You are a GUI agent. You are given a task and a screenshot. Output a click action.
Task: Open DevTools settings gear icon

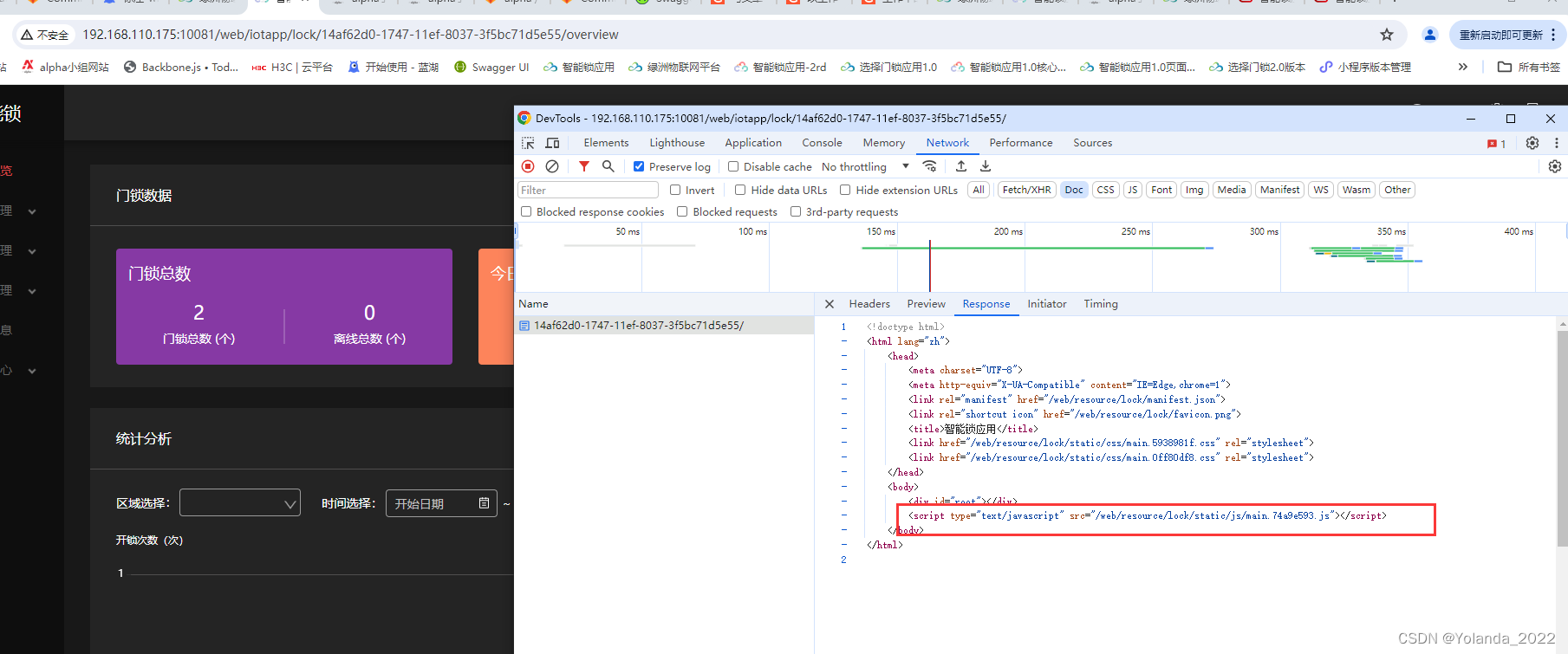(1532, 143)
